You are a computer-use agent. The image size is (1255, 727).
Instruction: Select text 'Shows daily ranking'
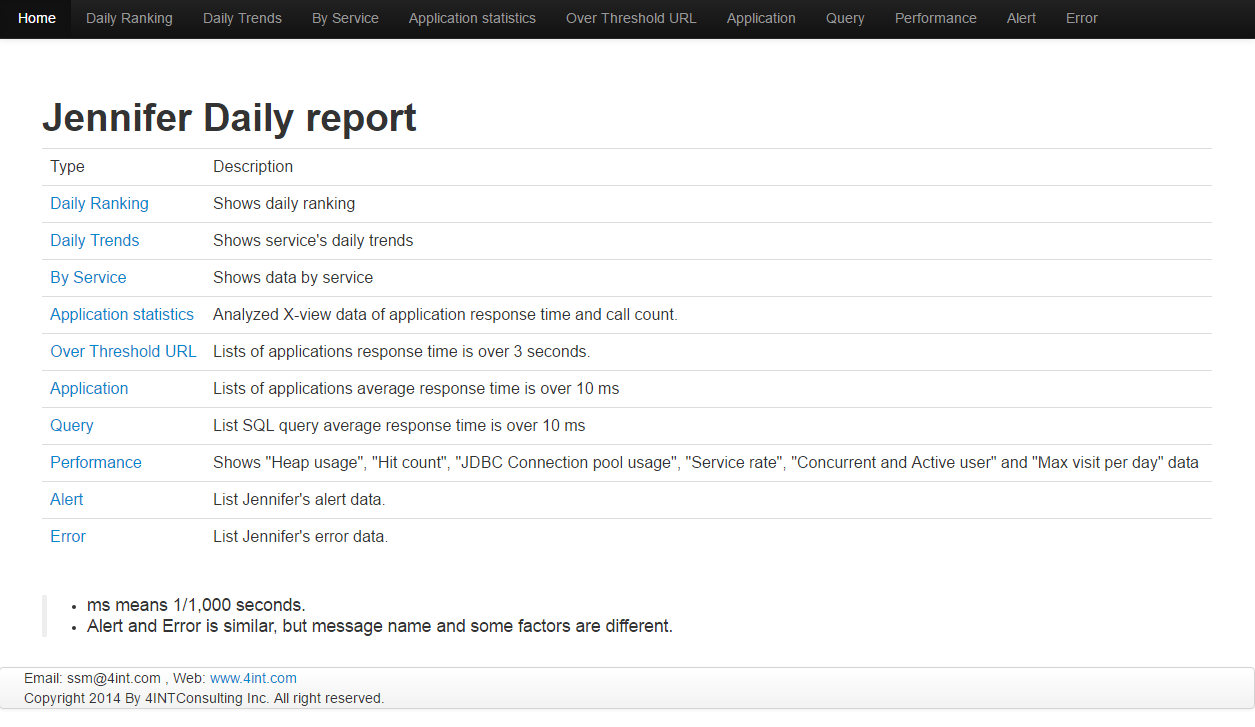click(x=284, y=203)
